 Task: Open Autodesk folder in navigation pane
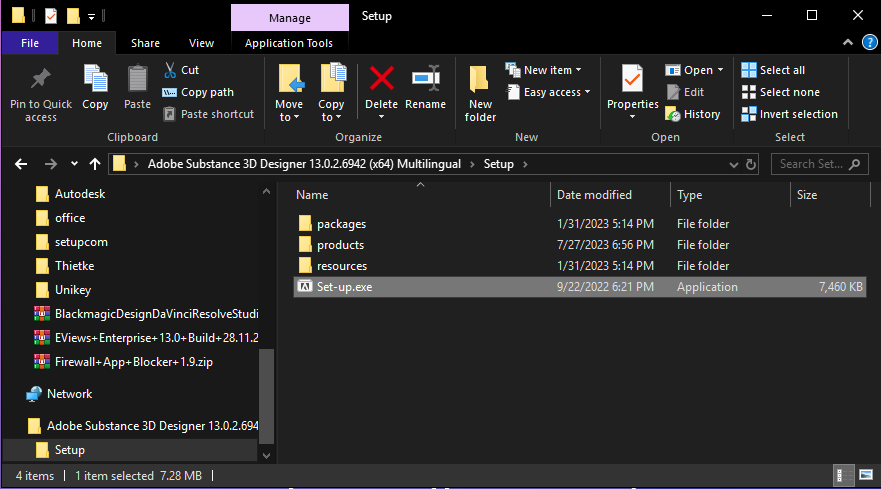coord(80,194)
